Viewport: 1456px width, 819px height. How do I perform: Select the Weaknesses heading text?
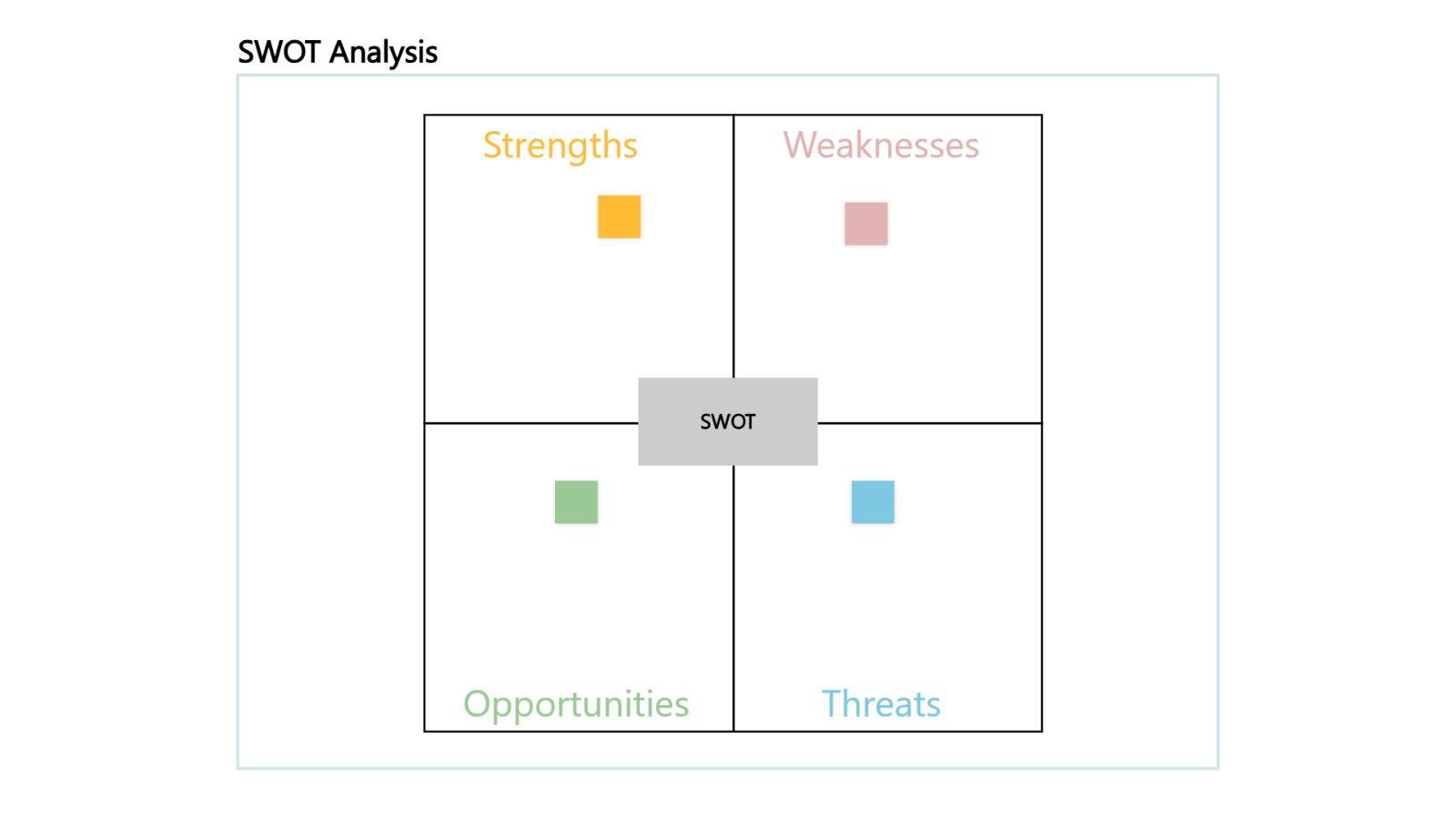pyautogui.click(x=881, y=146)
